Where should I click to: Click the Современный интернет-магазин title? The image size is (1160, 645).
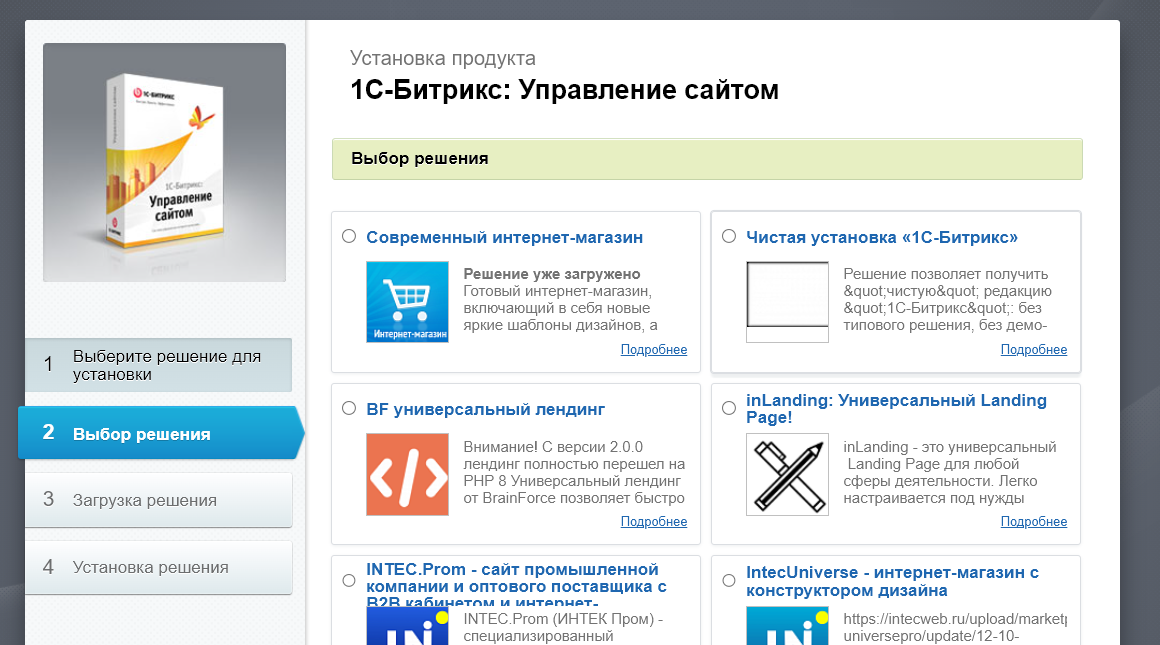click(x=505, y=237)
